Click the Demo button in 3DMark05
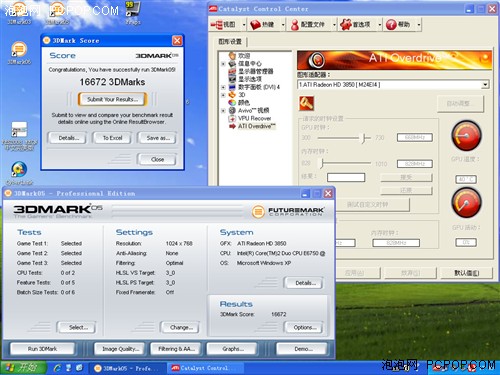 tap(302, 349)
